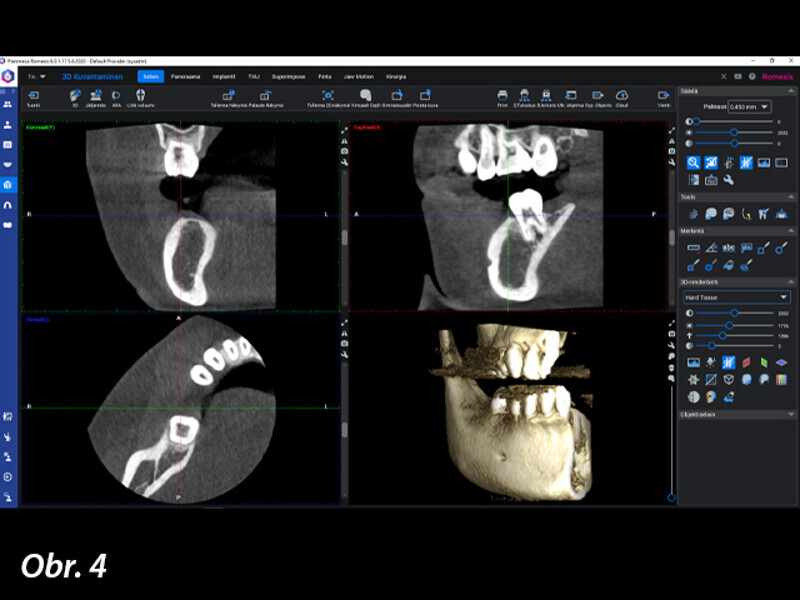Click the Cloud icon in the toolbar
Viewport: 800px width, 600px height.
coord(622,96)
